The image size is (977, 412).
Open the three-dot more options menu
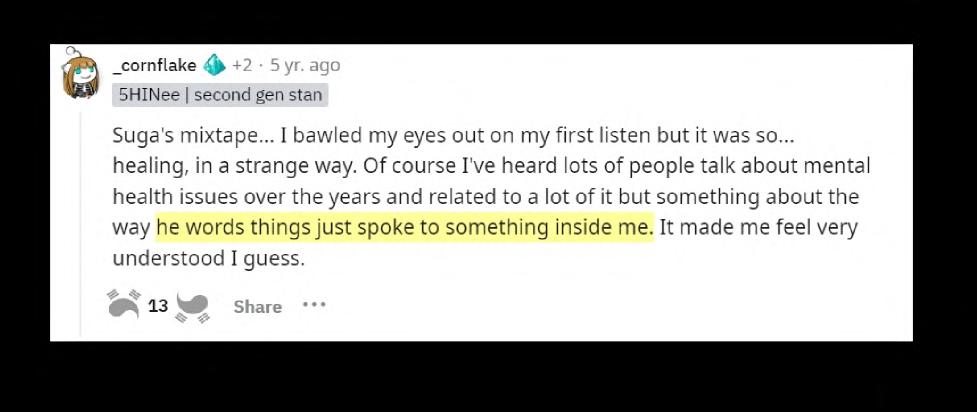[x=314, y=305]
